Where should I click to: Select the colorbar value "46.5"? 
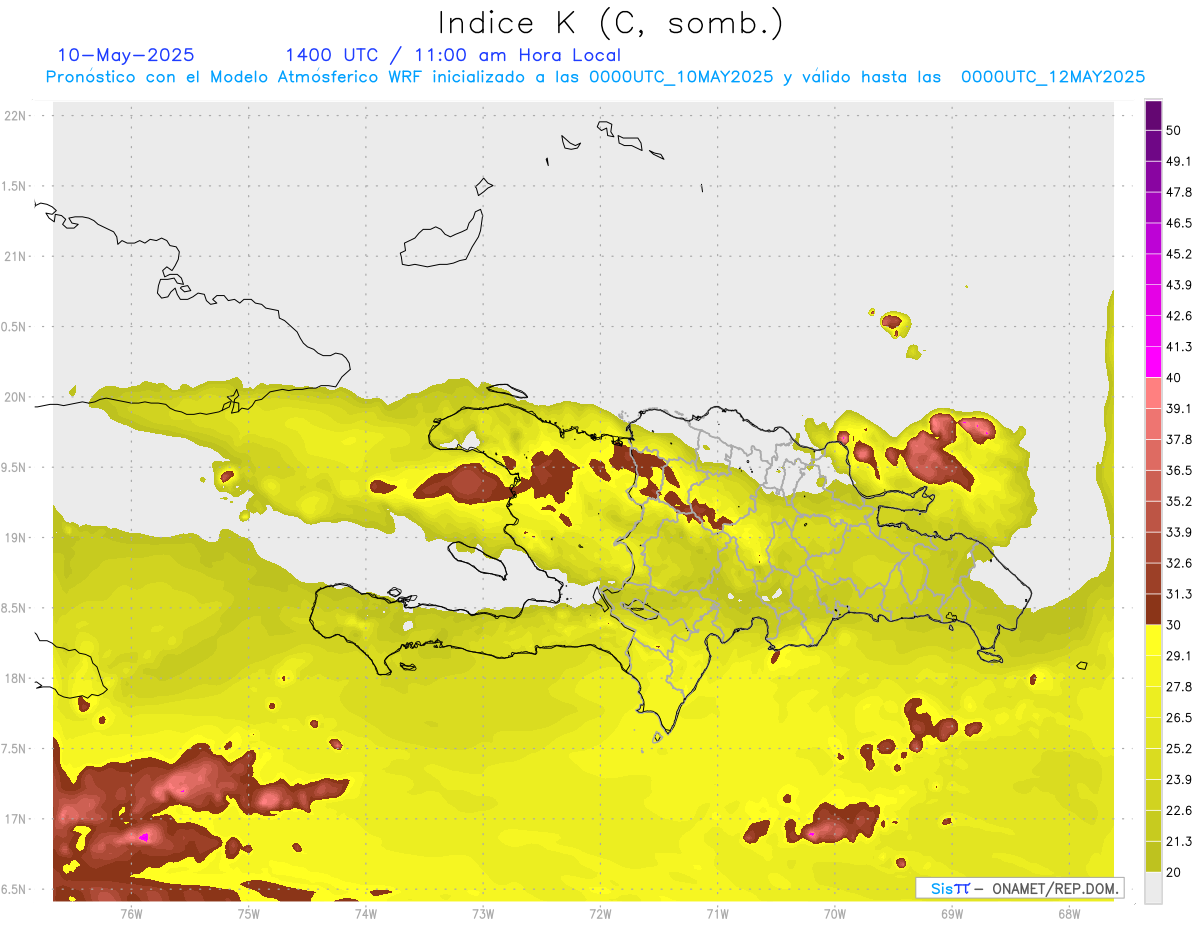1179,223
